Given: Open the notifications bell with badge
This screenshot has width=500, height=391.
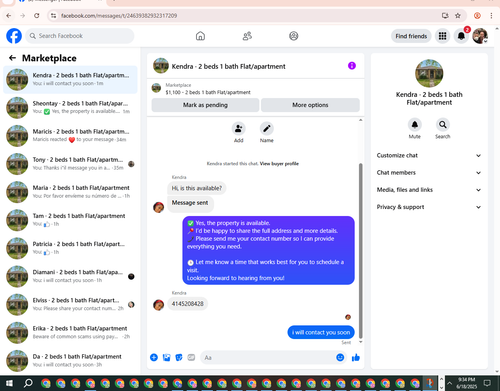Looking at the screenshot, I should point(461,36).
